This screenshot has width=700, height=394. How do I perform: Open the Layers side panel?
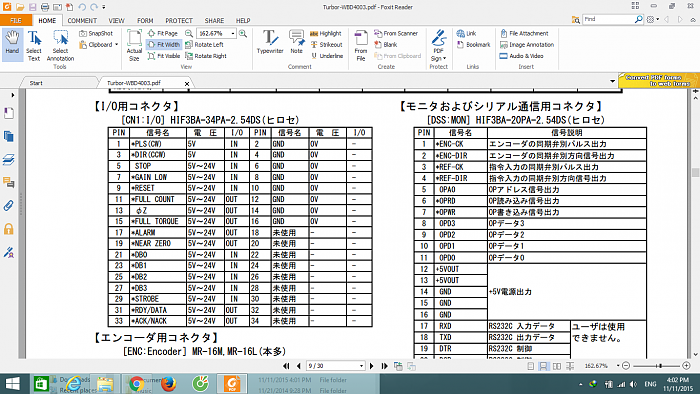pyautogui.click(x=8, y=159)
